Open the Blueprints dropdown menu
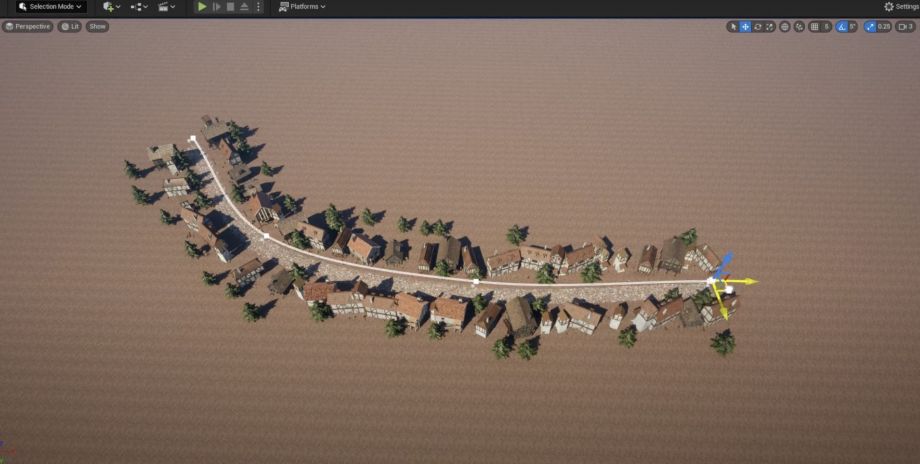 click(139, 7)
